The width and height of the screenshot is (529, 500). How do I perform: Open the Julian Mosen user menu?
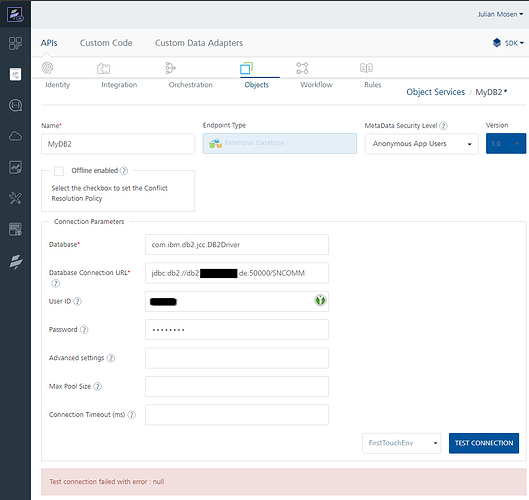[500, 14]
